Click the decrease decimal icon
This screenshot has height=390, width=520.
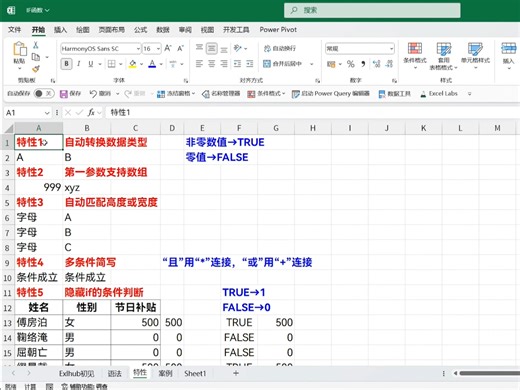click(389, 64)
